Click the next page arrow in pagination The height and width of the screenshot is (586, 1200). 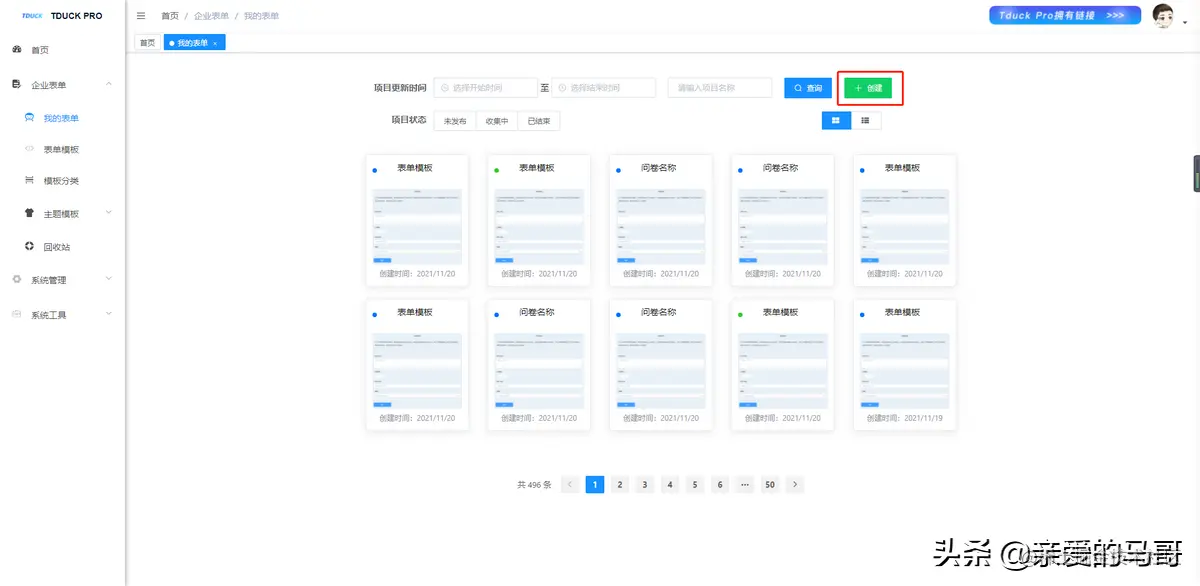[794, 484]
